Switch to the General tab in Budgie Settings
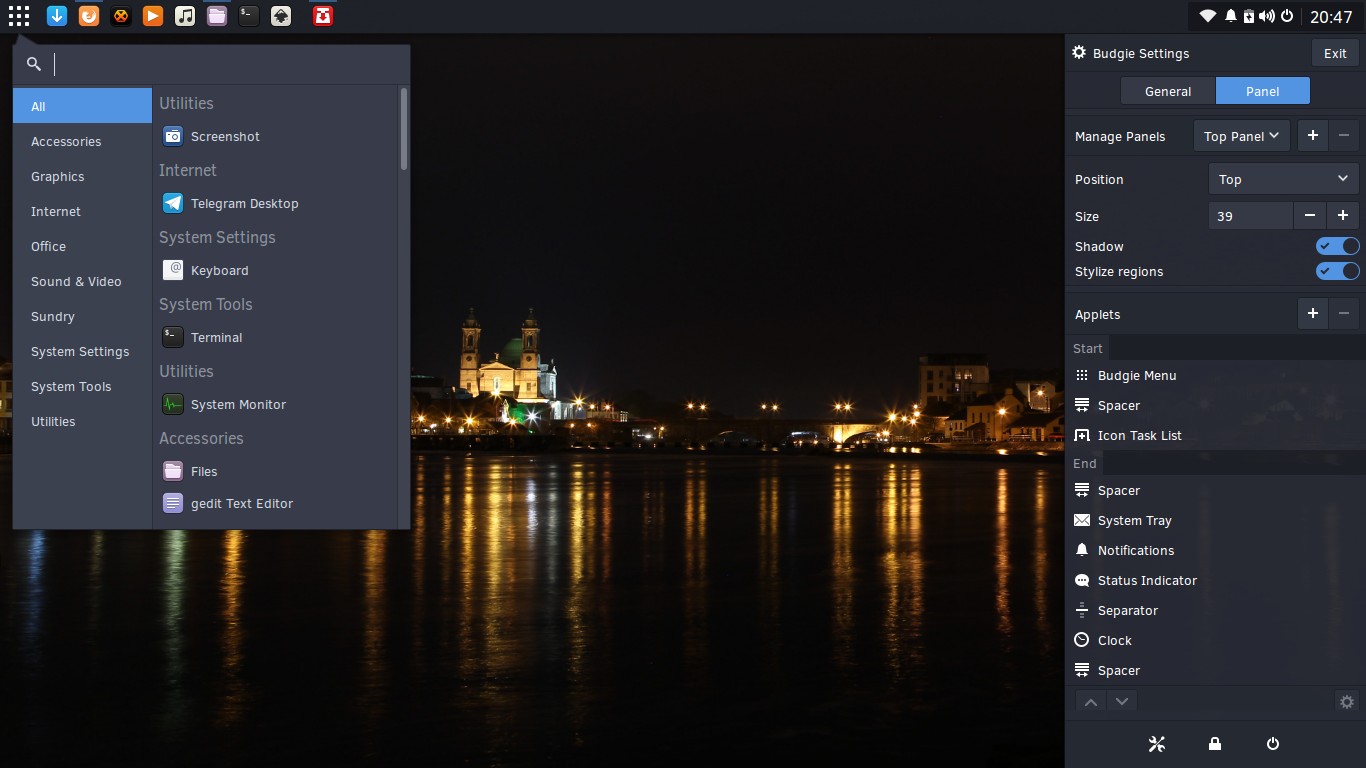Image resolution: width=1366 pixels, height=768 pixels. click(1167, 90)
